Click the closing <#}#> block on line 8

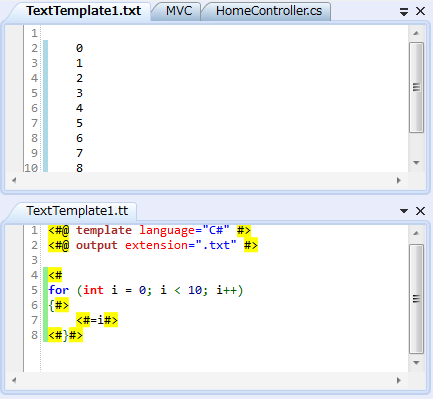[66, 335]
